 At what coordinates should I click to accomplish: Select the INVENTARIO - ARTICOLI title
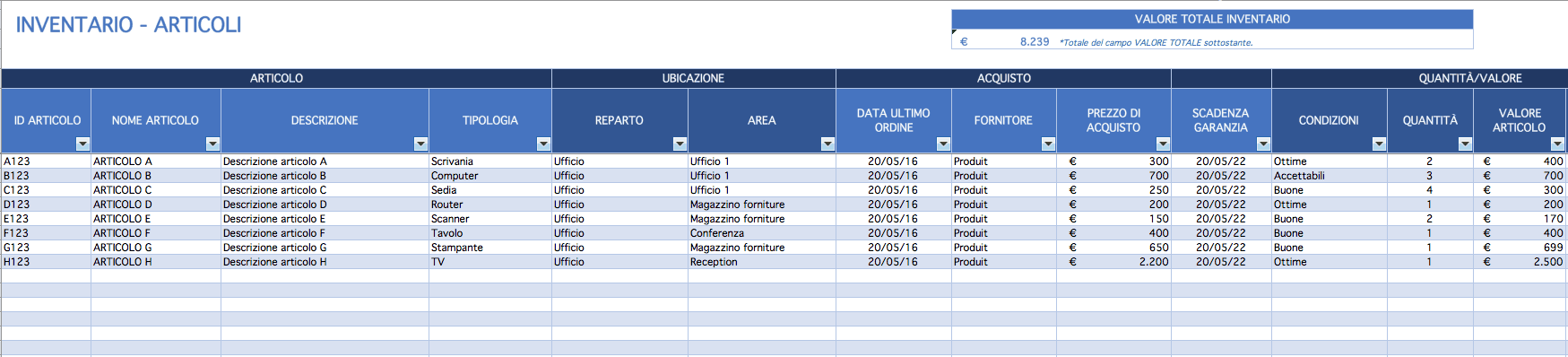coord(128,25)
